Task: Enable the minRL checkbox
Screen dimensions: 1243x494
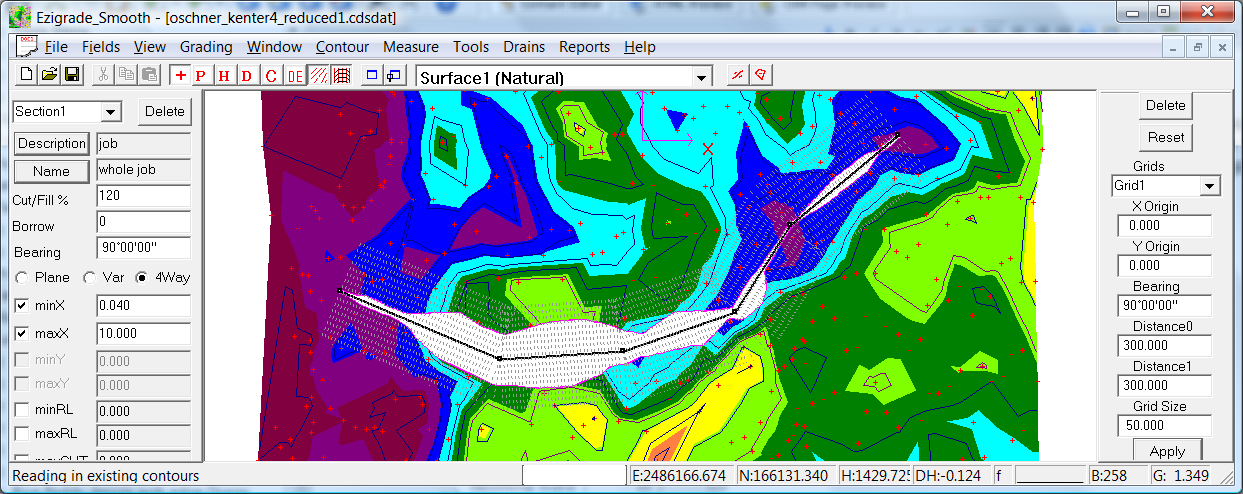Action: click(23, 409)
